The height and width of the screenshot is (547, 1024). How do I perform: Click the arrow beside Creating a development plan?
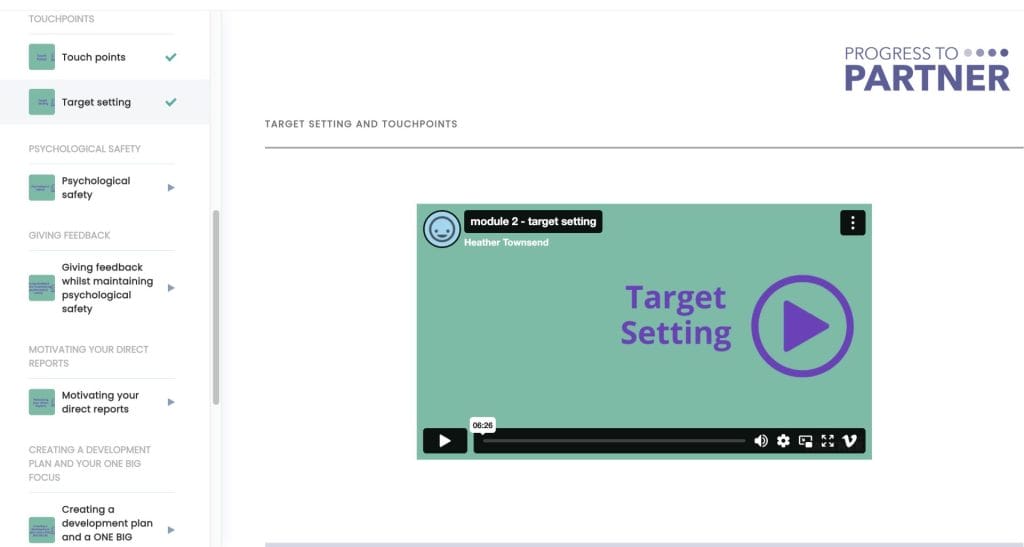pos(171,529)
